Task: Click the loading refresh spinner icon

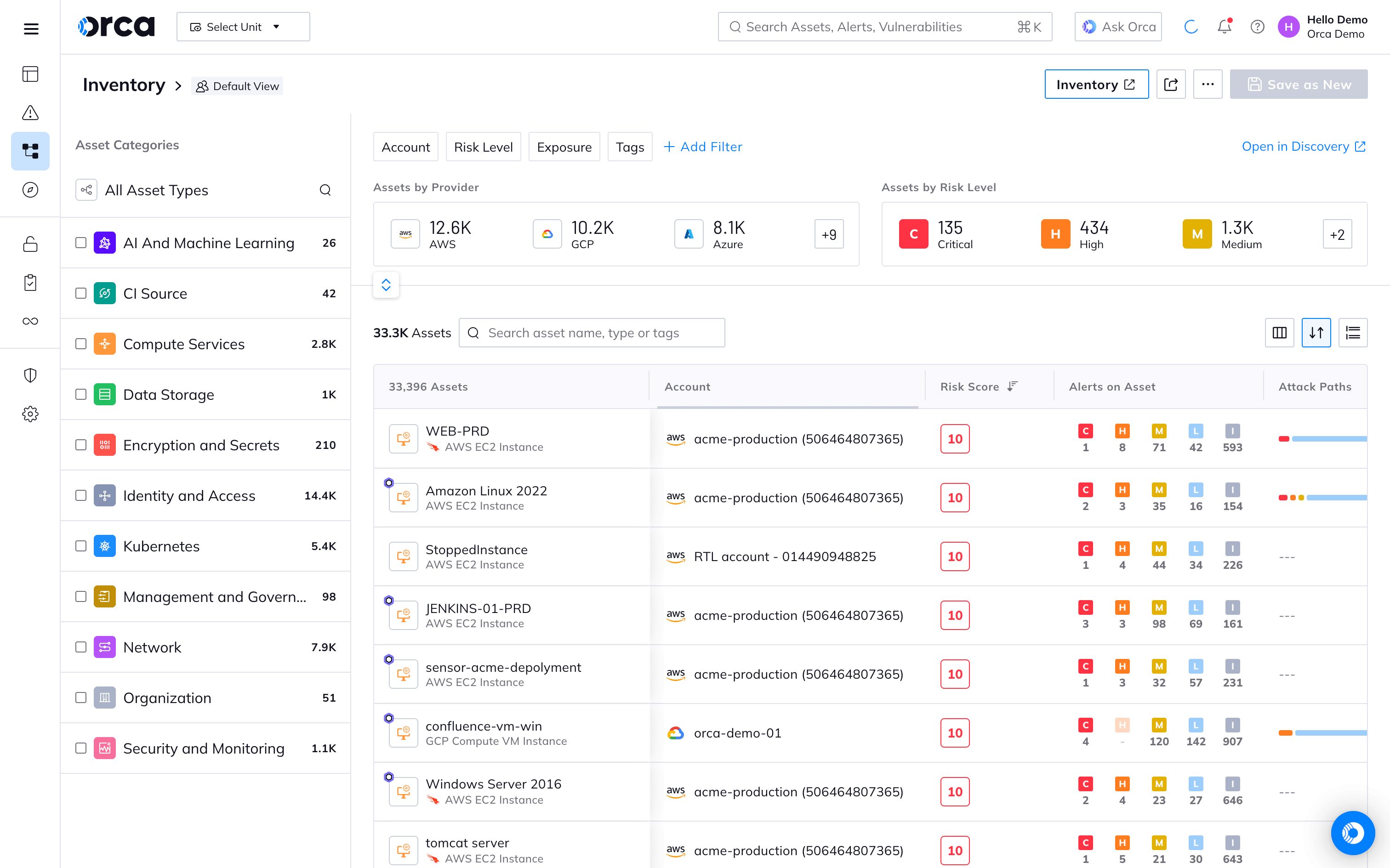Action: (1191, 26)
